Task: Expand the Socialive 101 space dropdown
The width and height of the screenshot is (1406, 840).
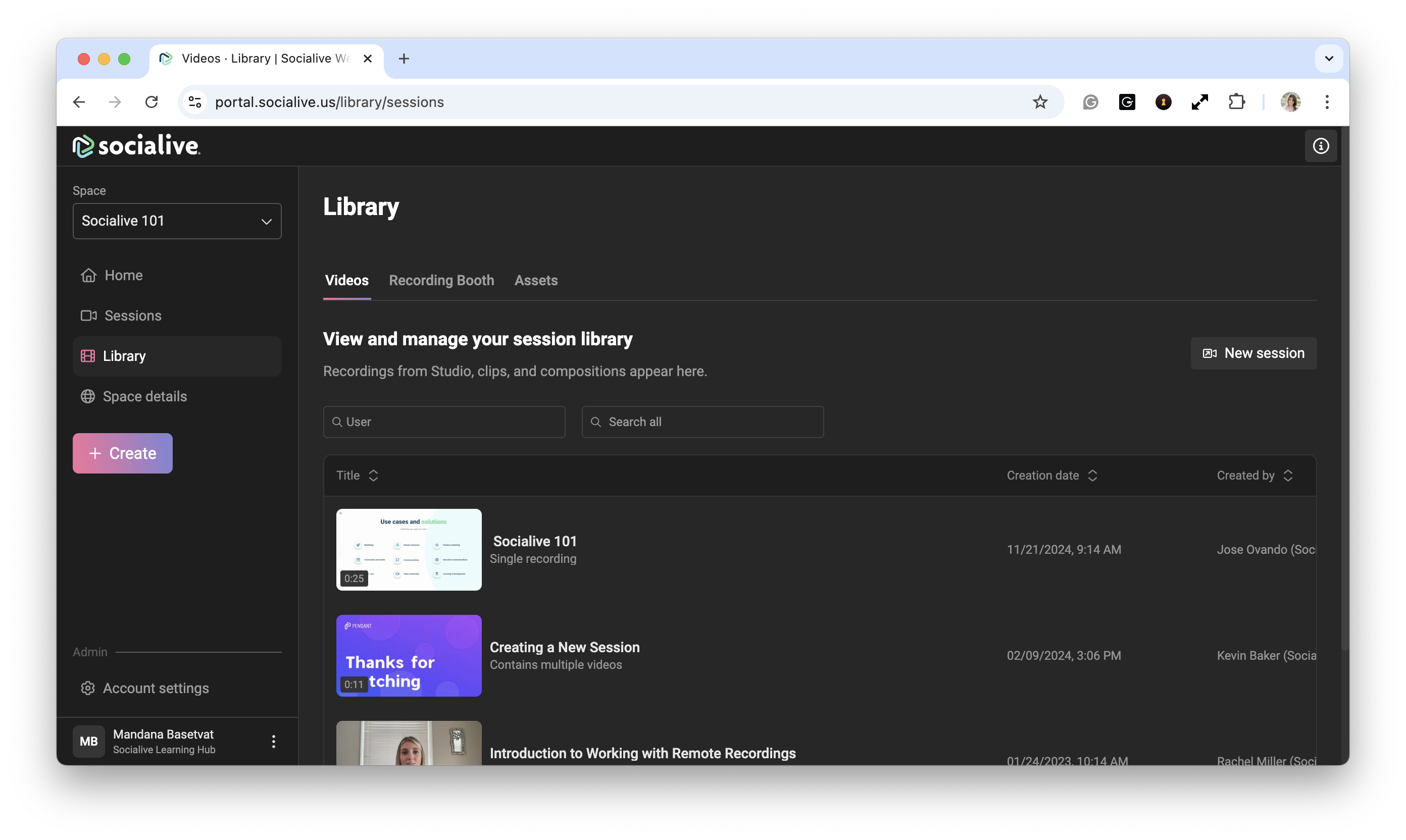Action: click(x=177, y=221)
